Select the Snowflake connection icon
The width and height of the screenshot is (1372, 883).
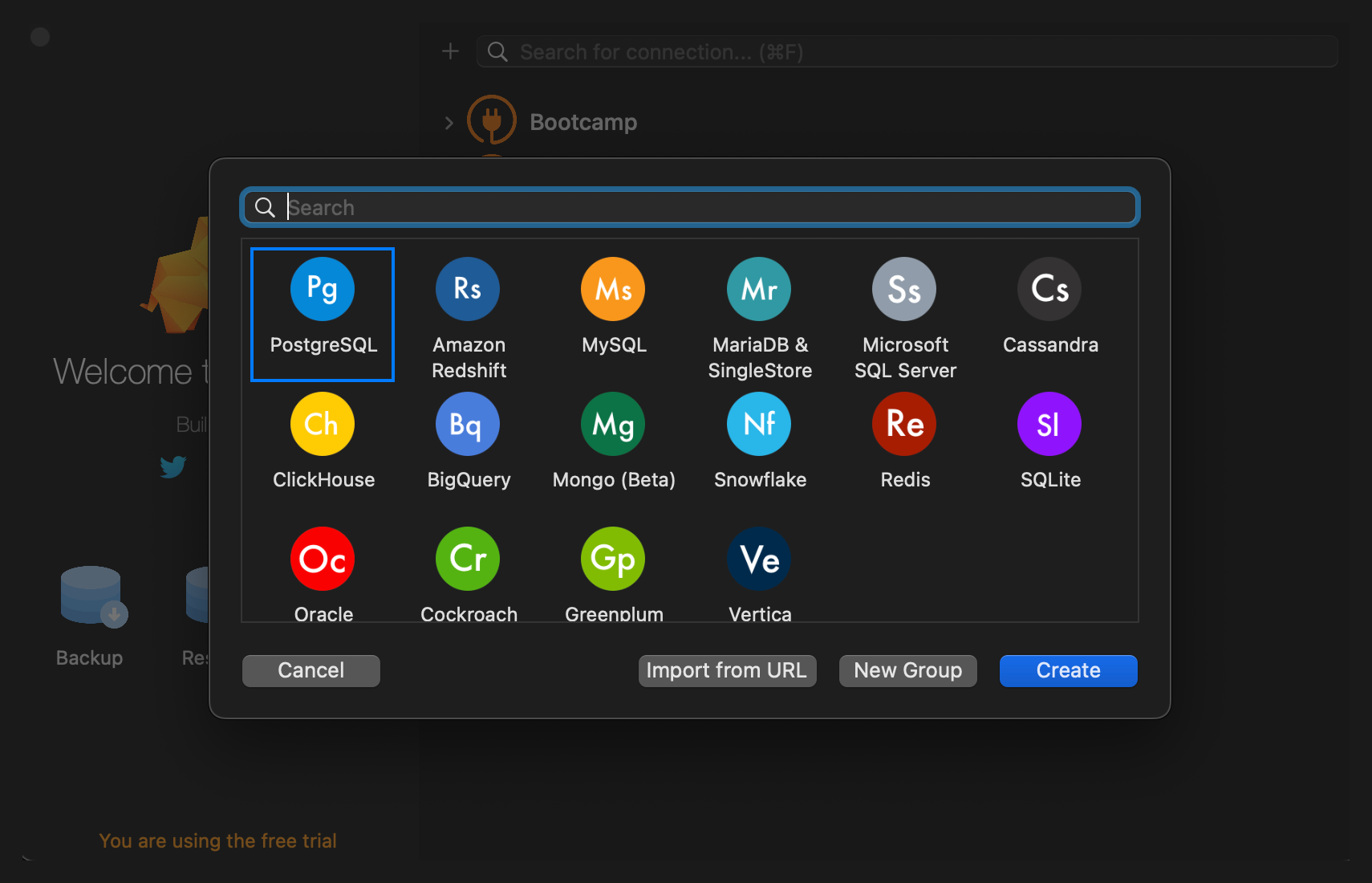pyautogui.click(x=759, y=425)
